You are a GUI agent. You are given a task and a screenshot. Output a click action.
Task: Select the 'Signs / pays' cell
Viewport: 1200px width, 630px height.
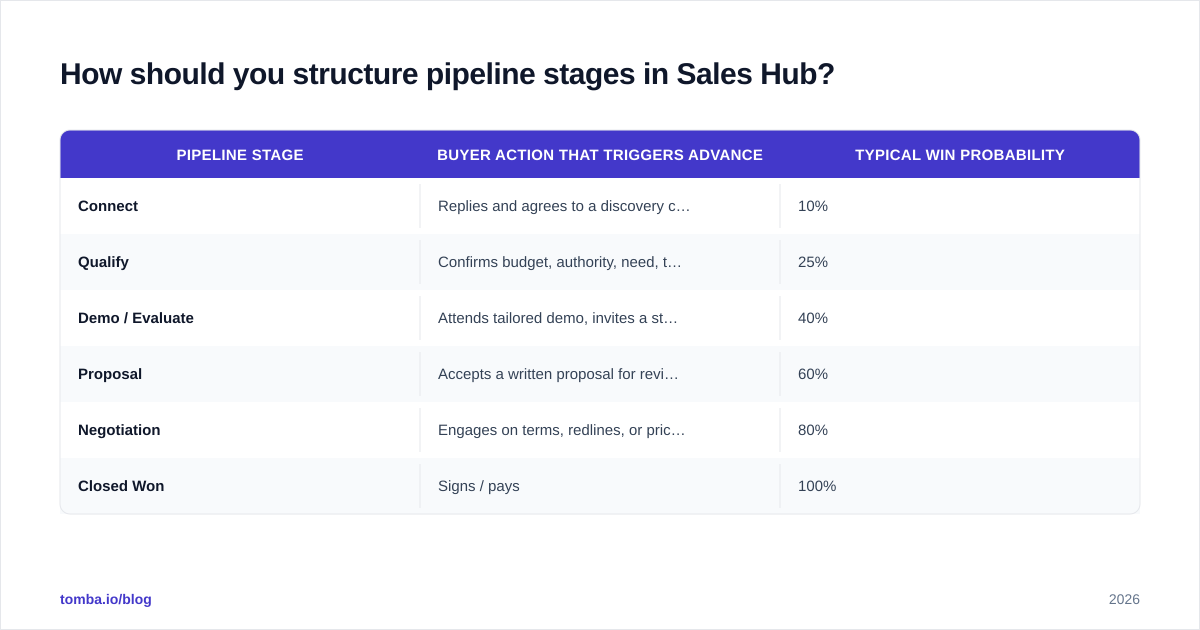pyautogui.click(x=600, y=486)
